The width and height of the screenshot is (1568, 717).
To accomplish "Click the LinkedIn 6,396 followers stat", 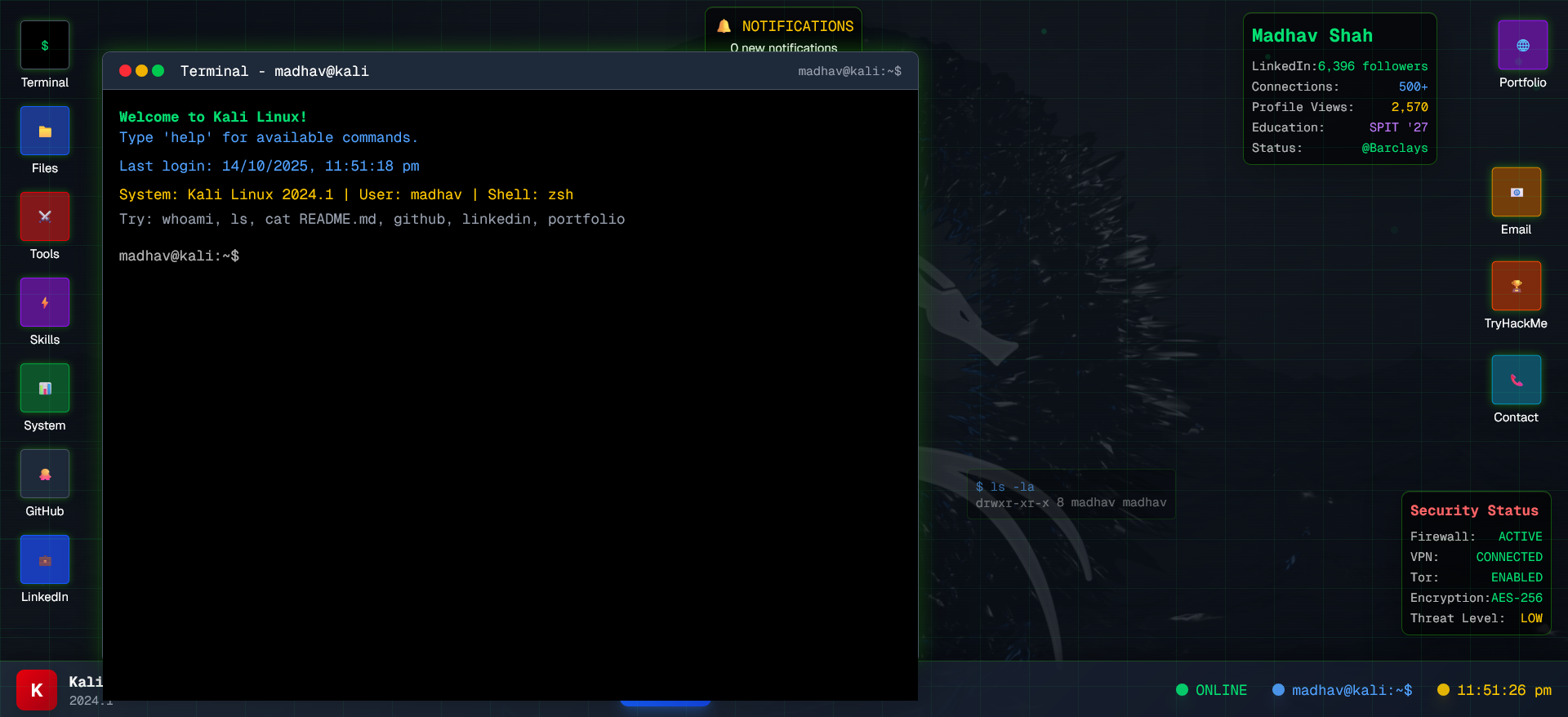I will click(x=1340, y=66).
